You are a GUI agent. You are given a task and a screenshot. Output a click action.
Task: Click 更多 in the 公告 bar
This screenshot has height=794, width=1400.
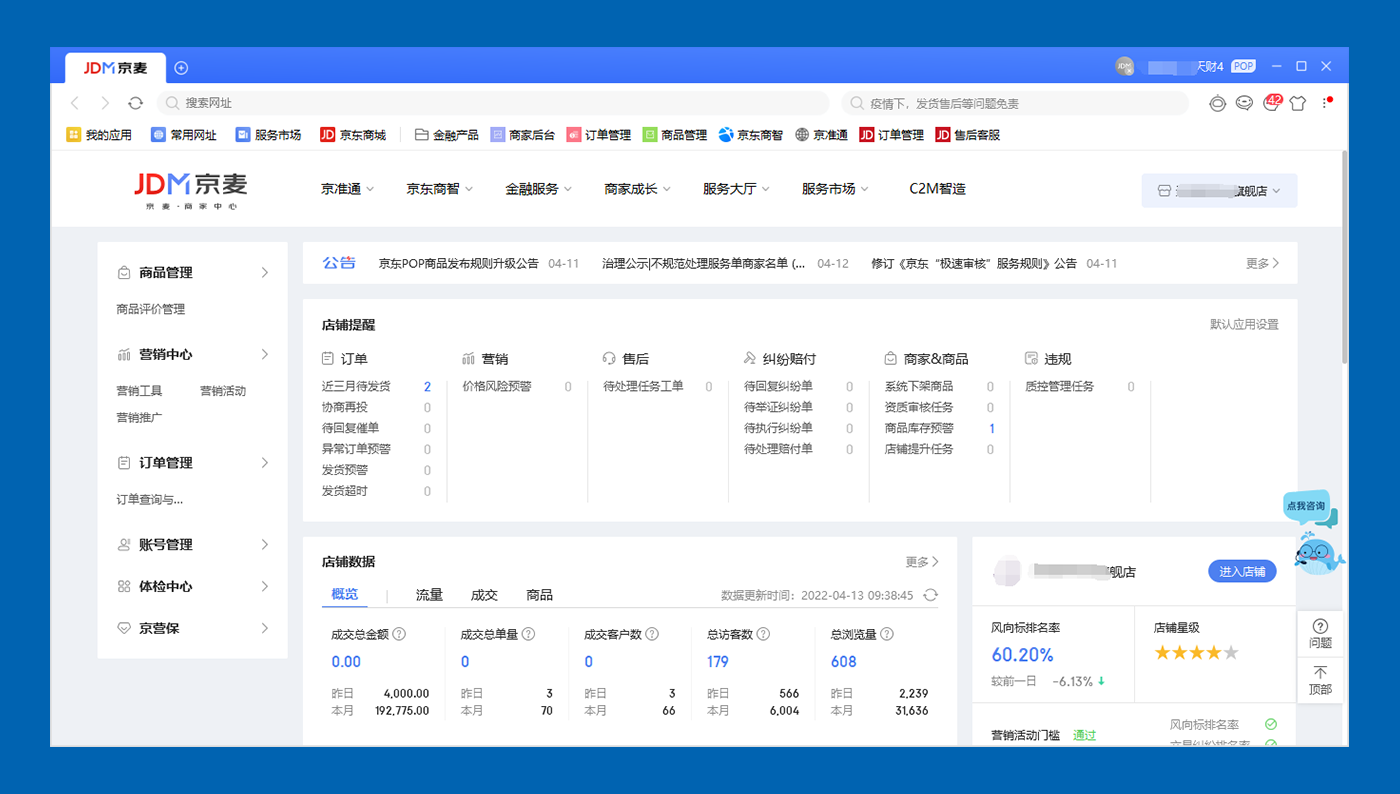[x=1262, y=264]
